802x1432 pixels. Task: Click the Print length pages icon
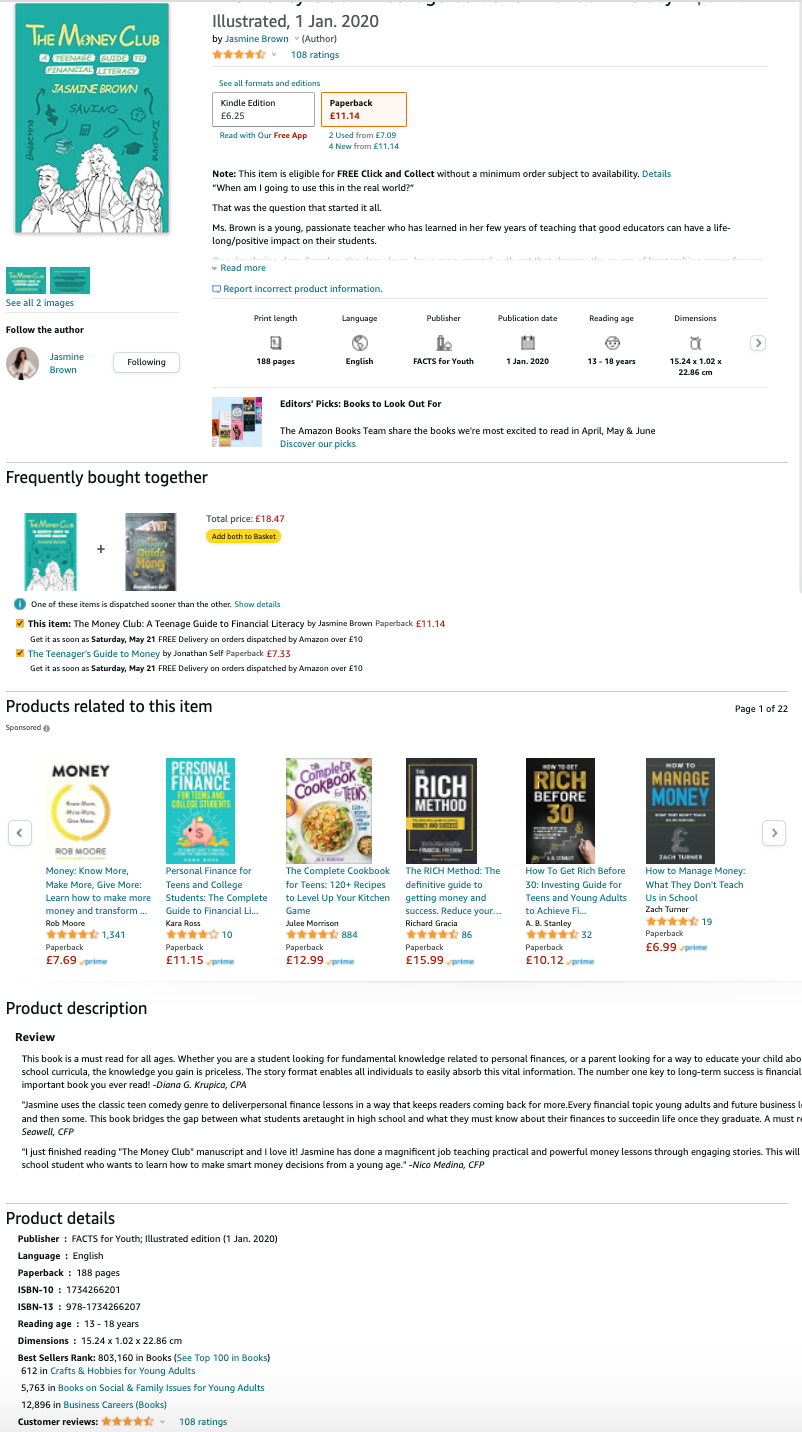pos(276,343)
